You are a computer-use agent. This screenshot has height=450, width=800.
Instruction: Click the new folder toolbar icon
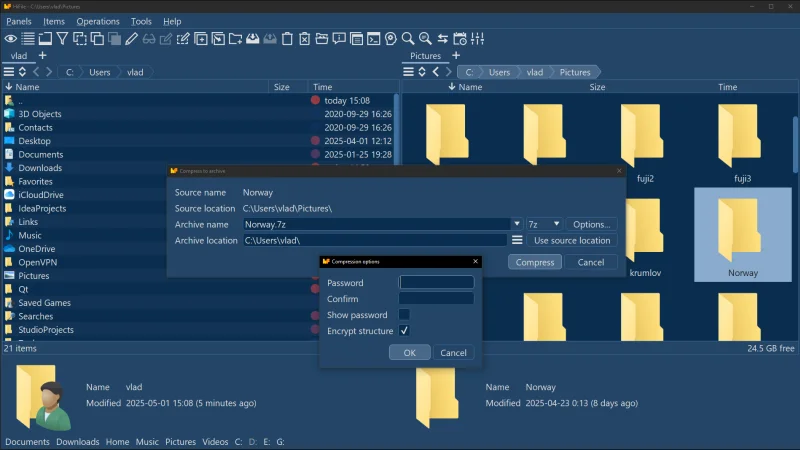(x=235, y=39)
